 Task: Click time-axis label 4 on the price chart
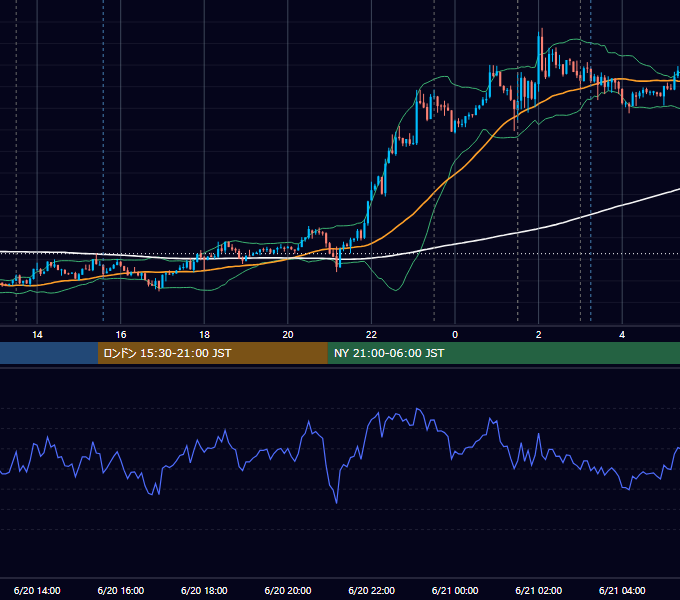(622, 335)
